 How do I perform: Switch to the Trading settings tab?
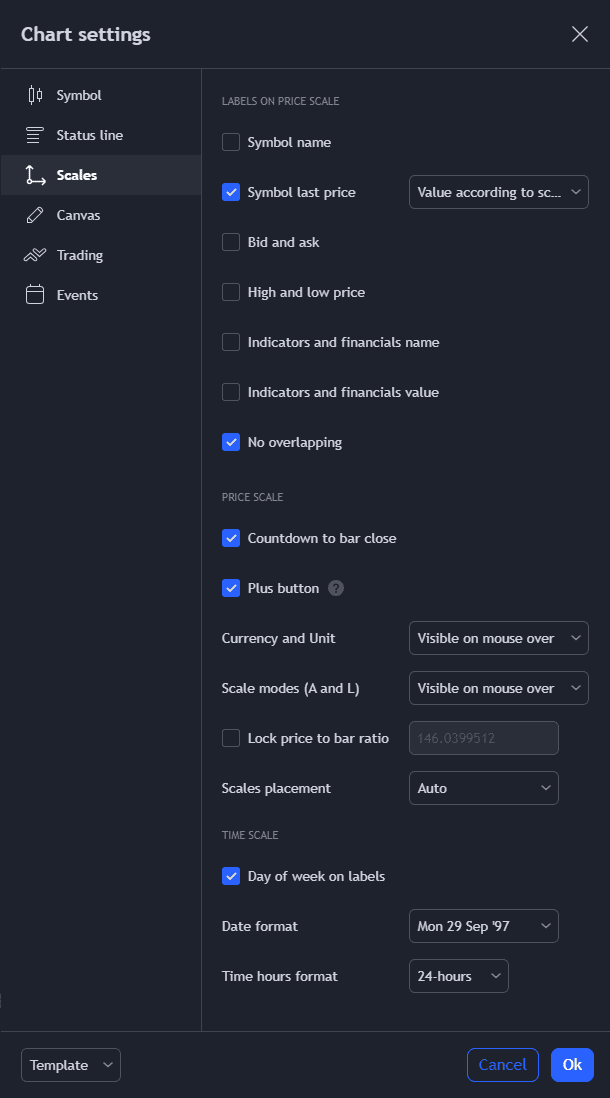click(x=80, y=255)
